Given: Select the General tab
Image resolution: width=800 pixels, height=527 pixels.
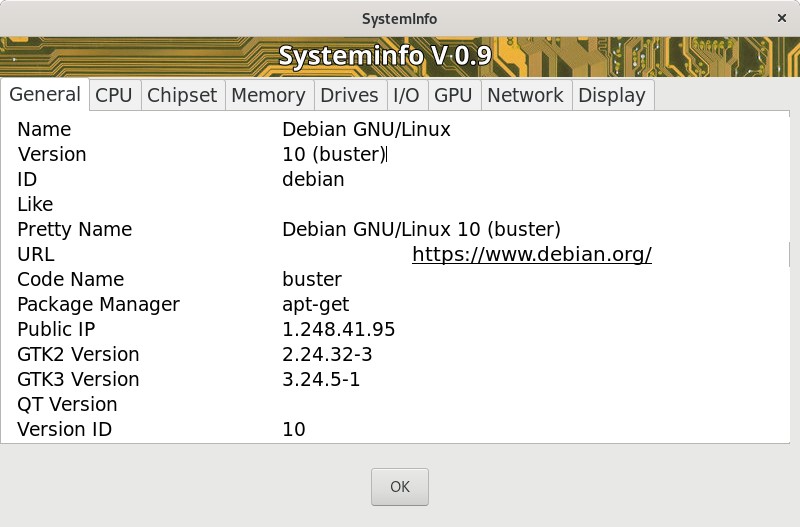Looking at the screenshot, I should pos(45,94).
